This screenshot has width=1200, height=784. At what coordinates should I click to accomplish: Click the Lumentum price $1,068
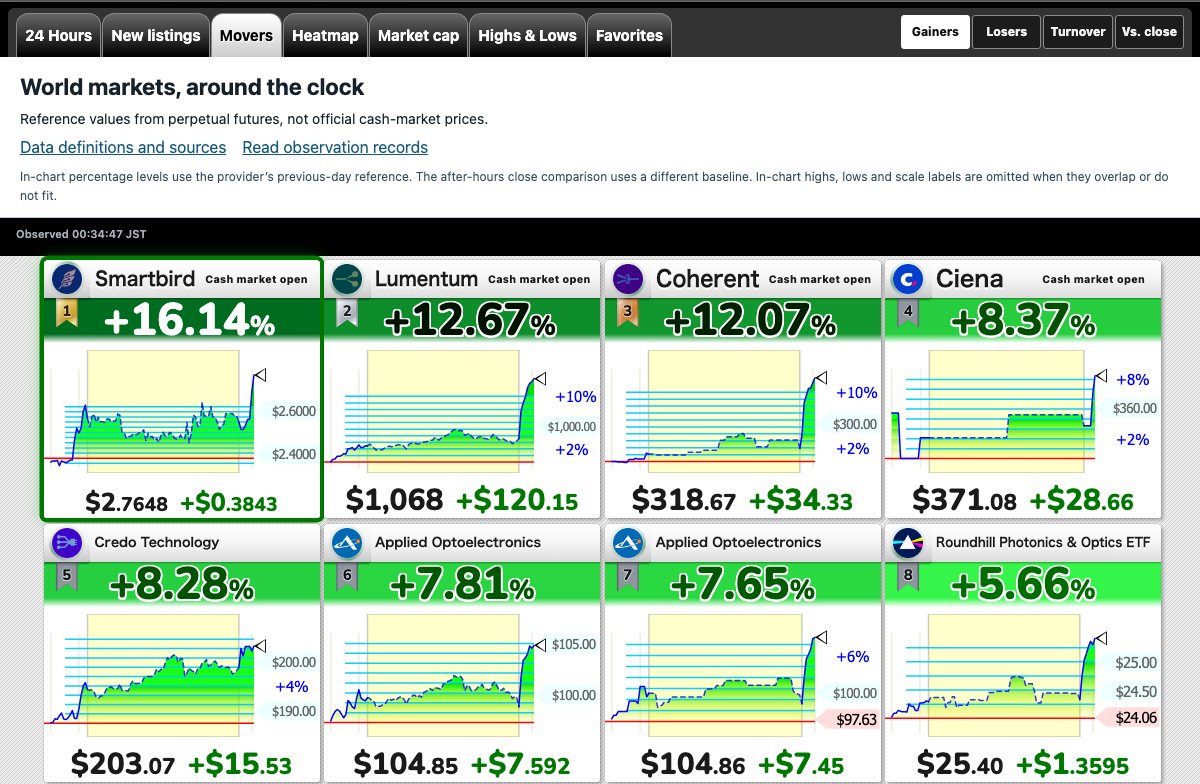click(394, 499)
